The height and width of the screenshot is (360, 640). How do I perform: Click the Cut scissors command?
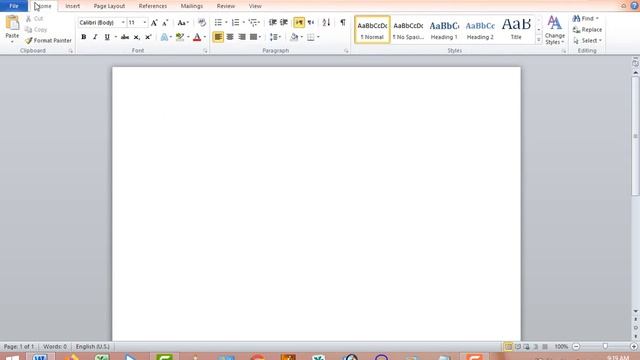pos(34,19)
